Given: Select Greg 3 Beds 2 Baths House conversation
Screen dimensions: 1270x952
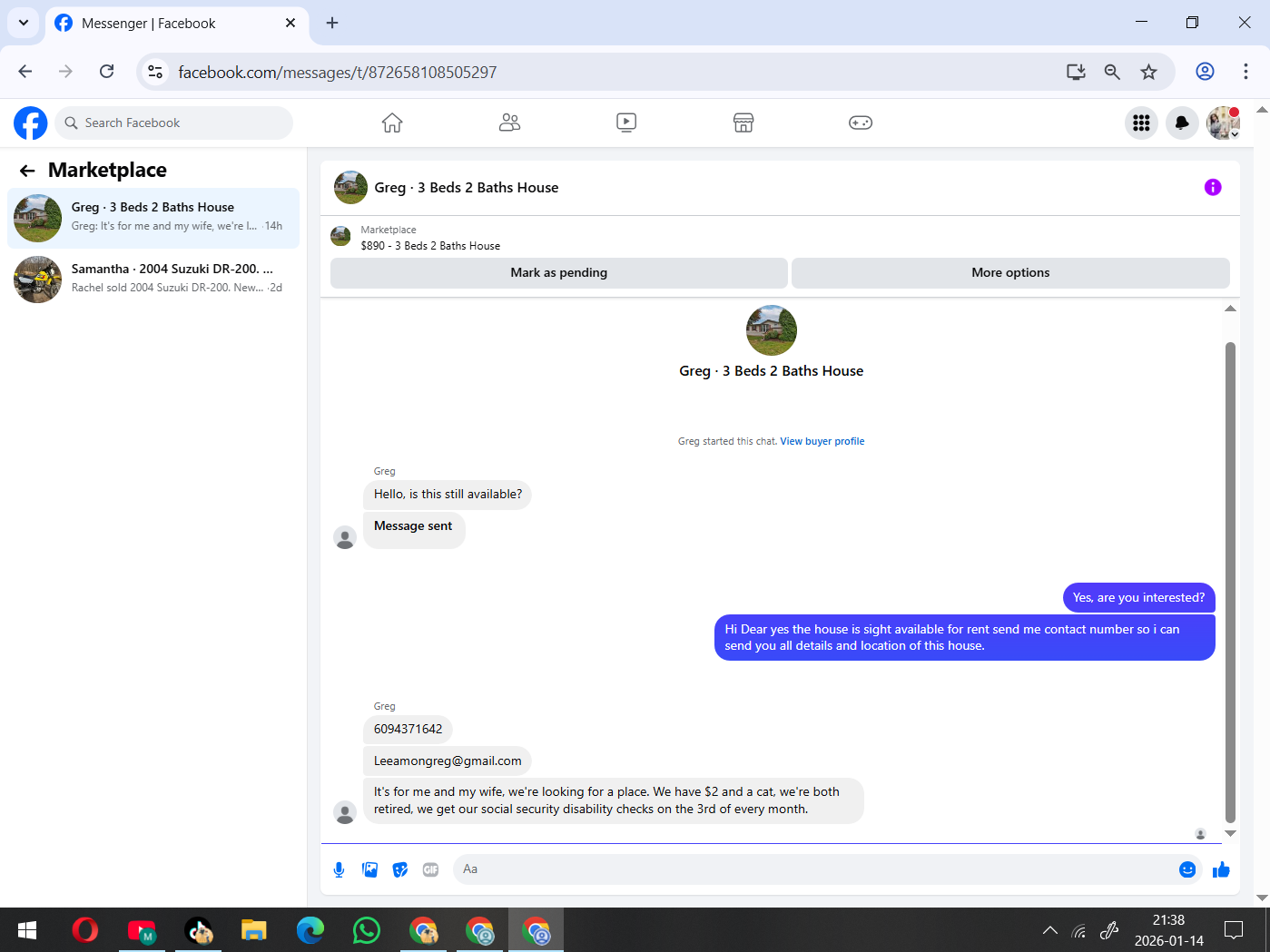Looking at the screenshot, I should pos(153,218).
